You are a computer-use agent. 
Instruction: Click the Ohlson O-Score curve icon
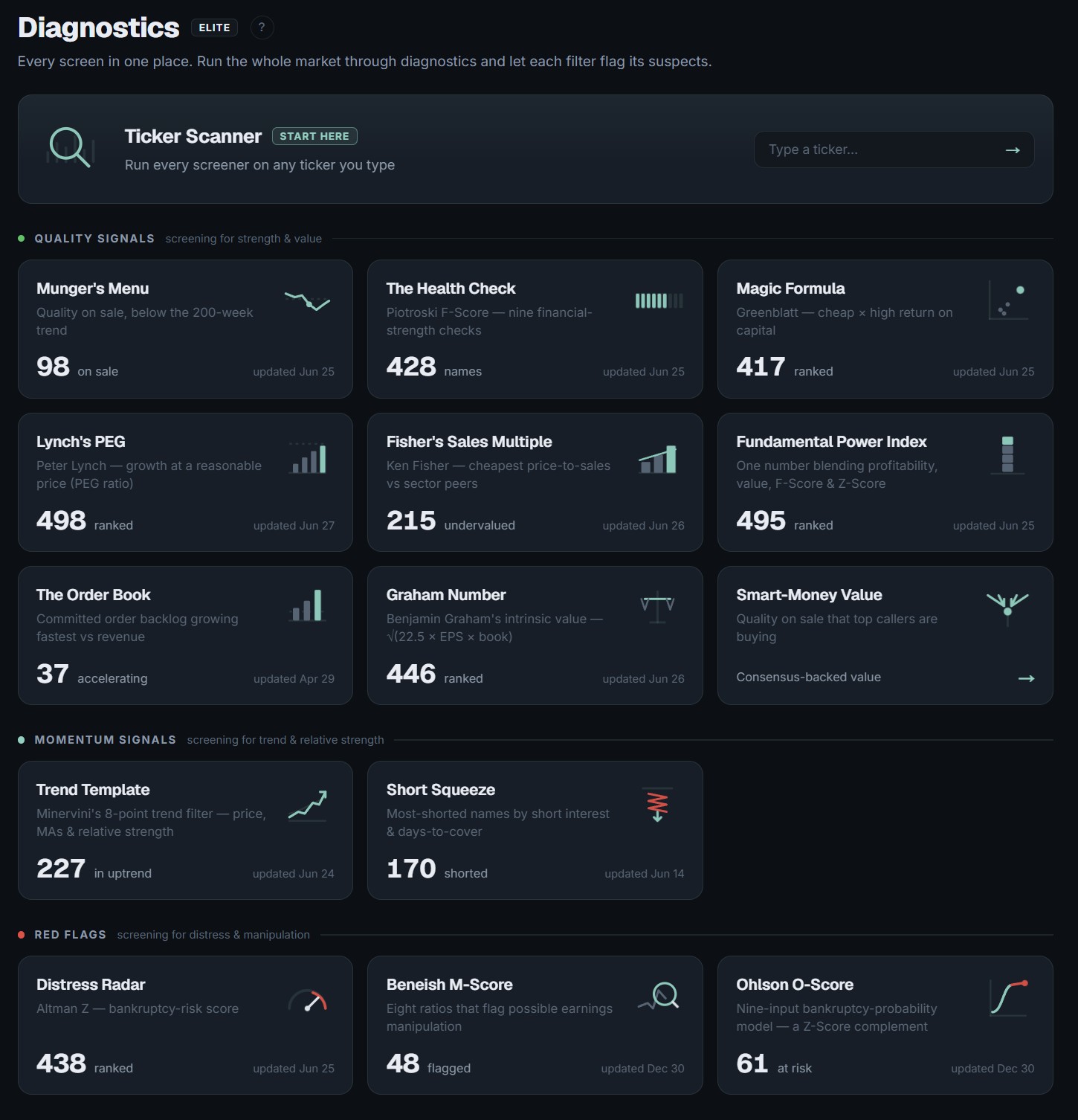pos(1009,998)
